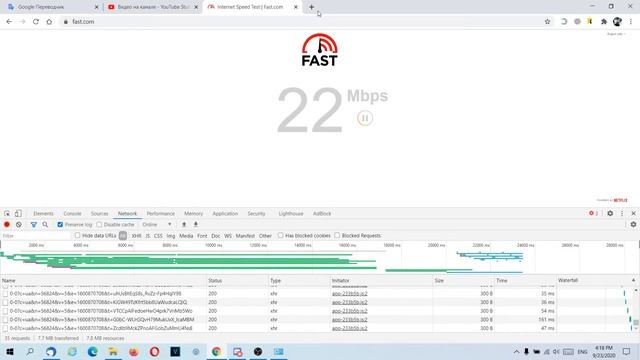Check Hide data URLs

pyautogui.click(x=78, y=236)
